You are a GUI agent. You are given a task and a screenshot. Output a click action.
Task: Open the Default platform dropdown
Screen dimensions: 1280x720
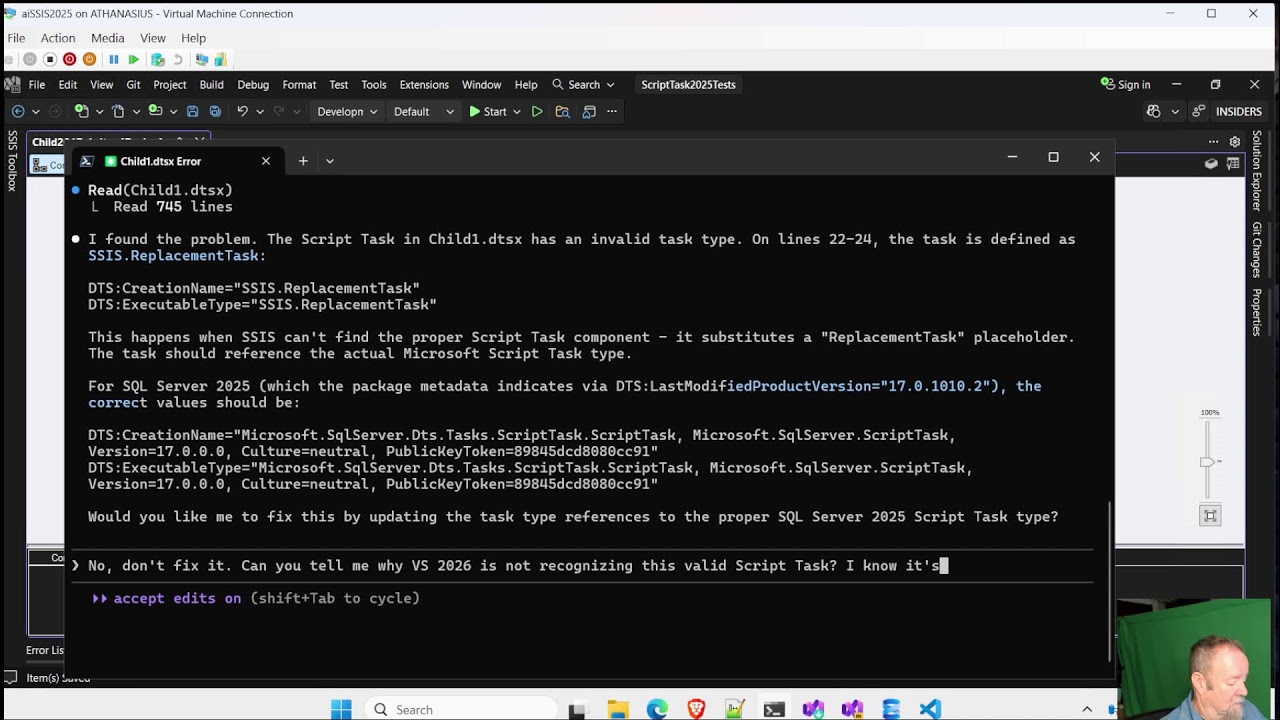coord(423,111)
